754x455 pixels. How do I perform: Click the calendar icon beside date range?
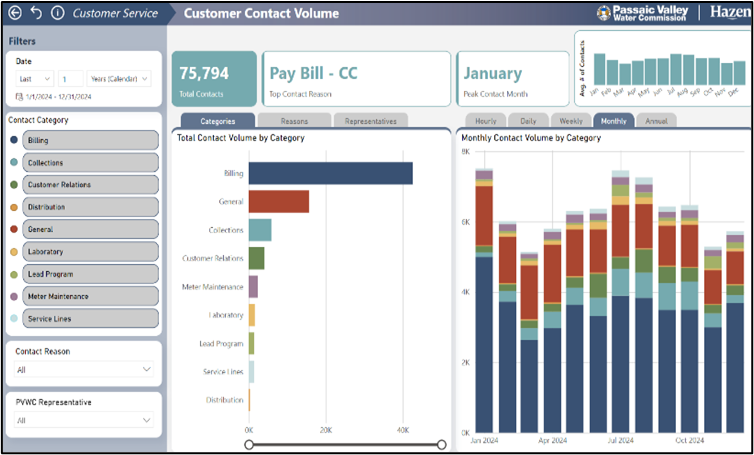20,96
